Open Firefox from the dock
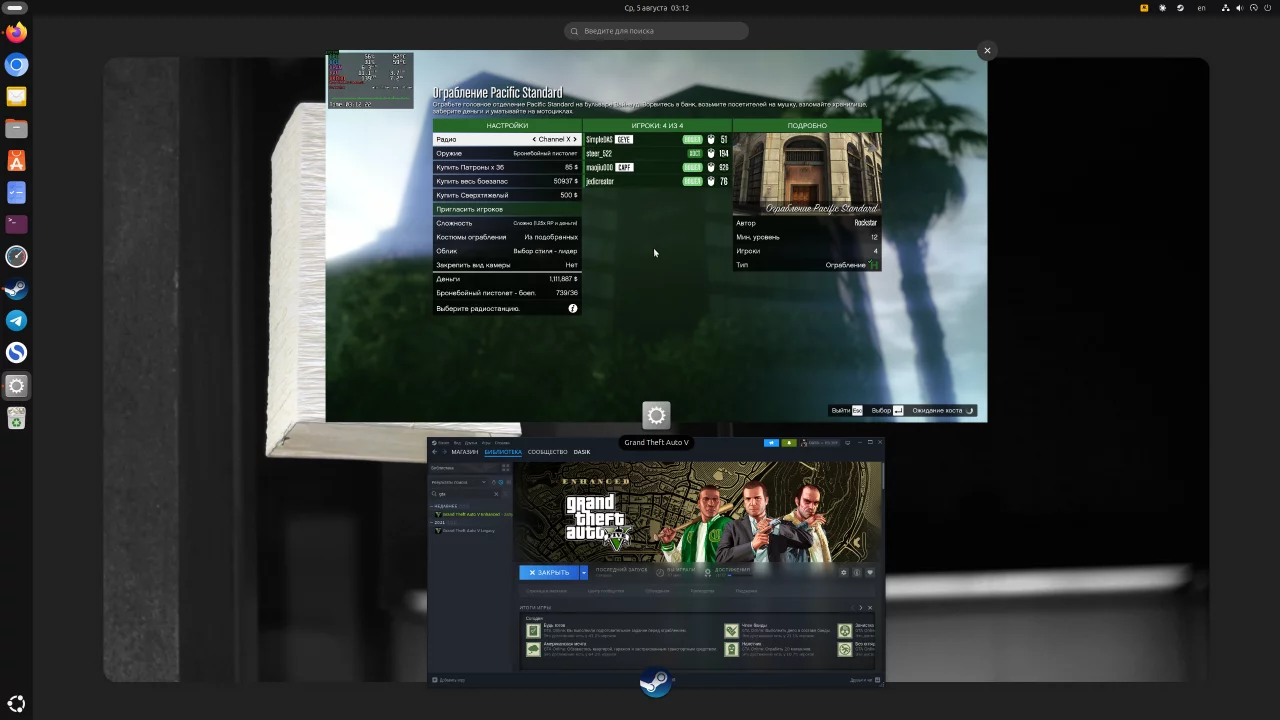 pos(16,33)
